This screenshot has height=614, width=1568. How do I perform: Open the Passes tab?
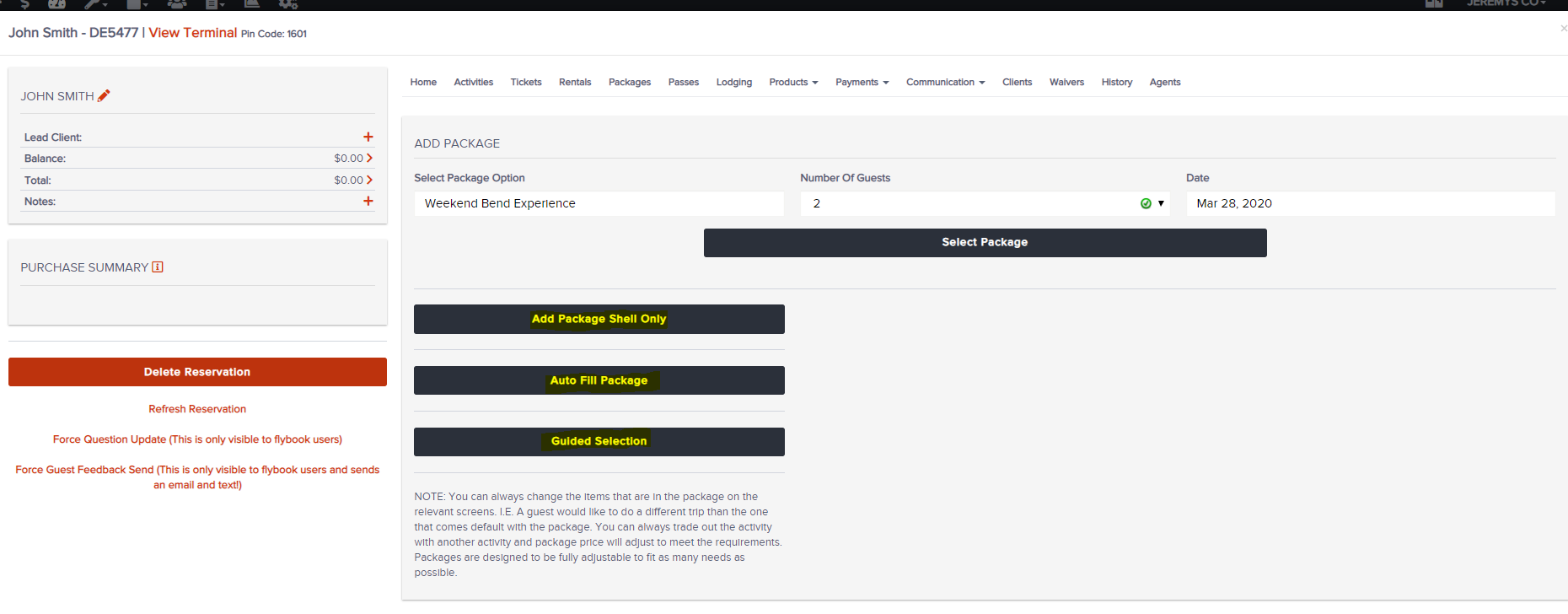tap(684, 82)
